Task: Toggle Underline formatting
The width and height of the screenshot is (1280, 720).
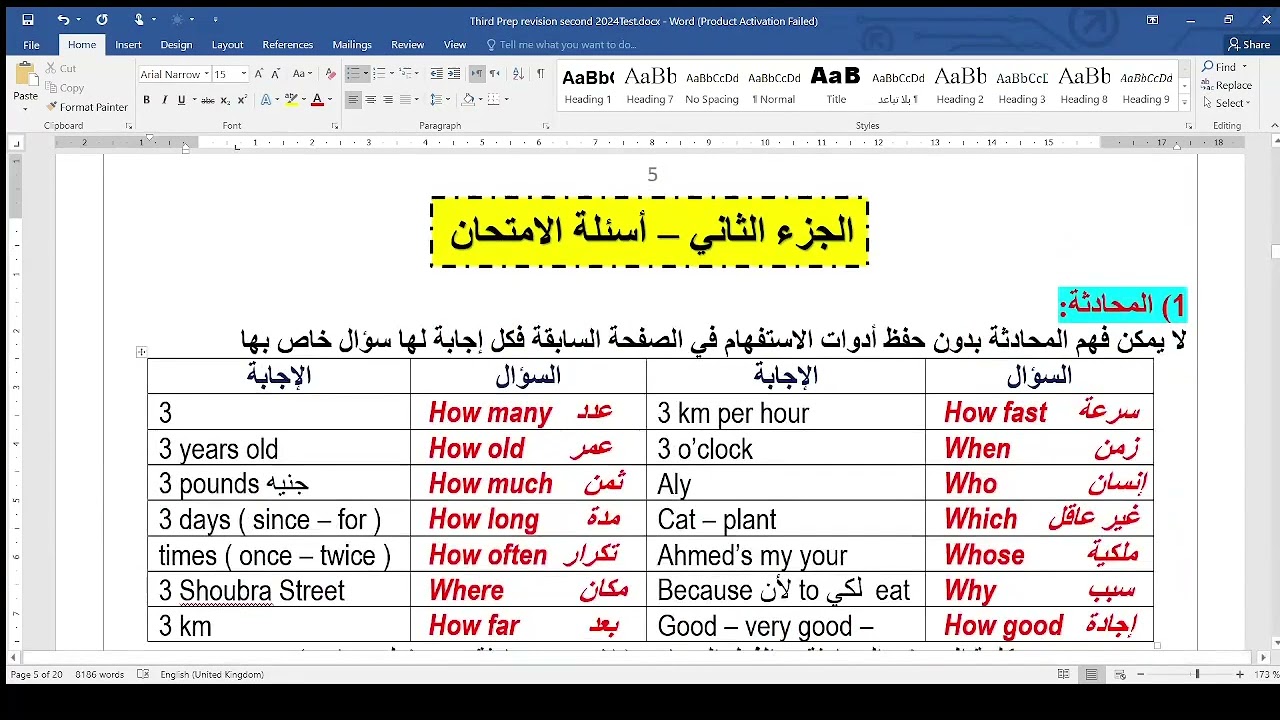Action: (181, 100)
